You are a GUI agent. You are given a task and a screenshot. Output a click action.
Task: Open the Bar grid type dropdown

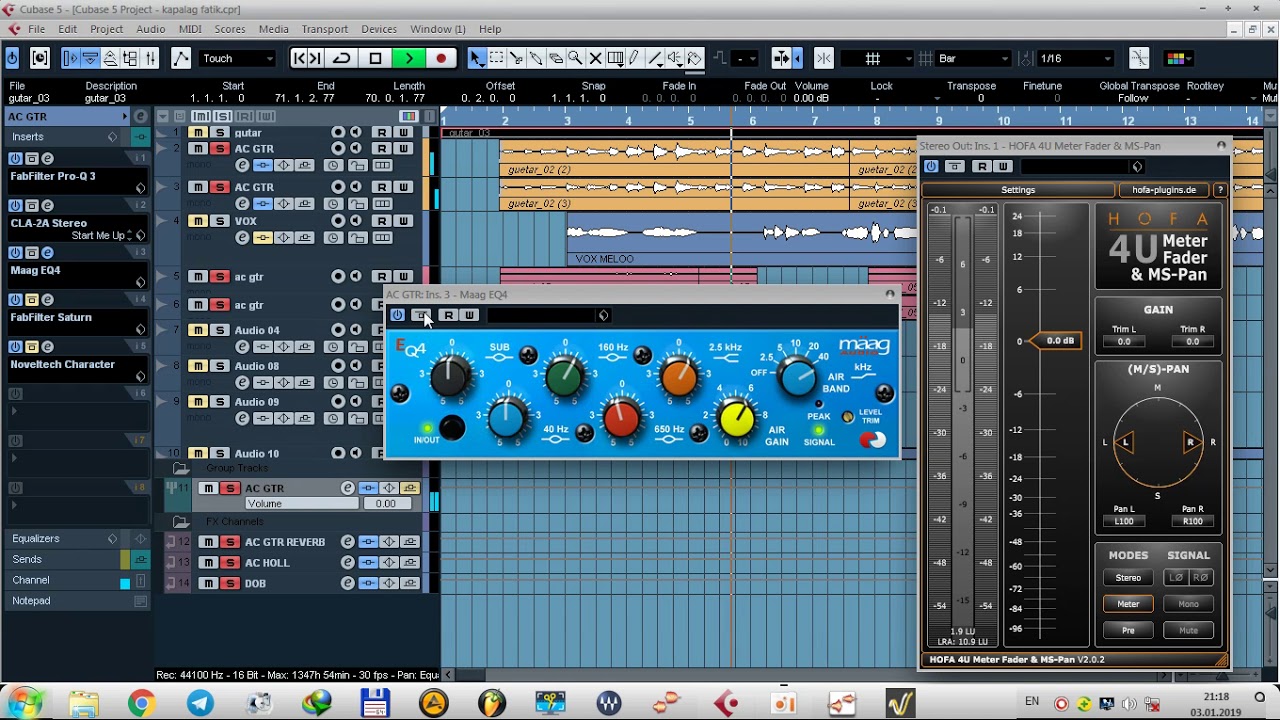coord(974,58)
